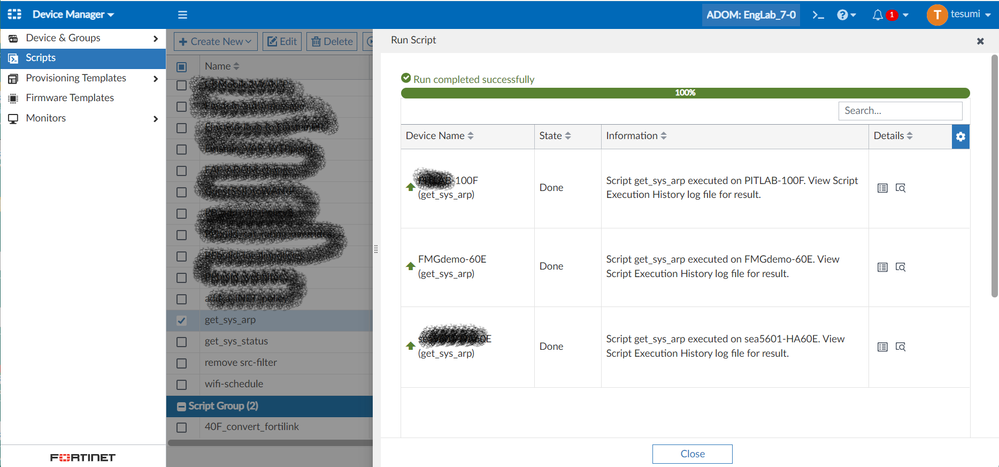Click the column settings gear icon
The width and height of the screenshot is (999, 467).
tap(961, 136)
